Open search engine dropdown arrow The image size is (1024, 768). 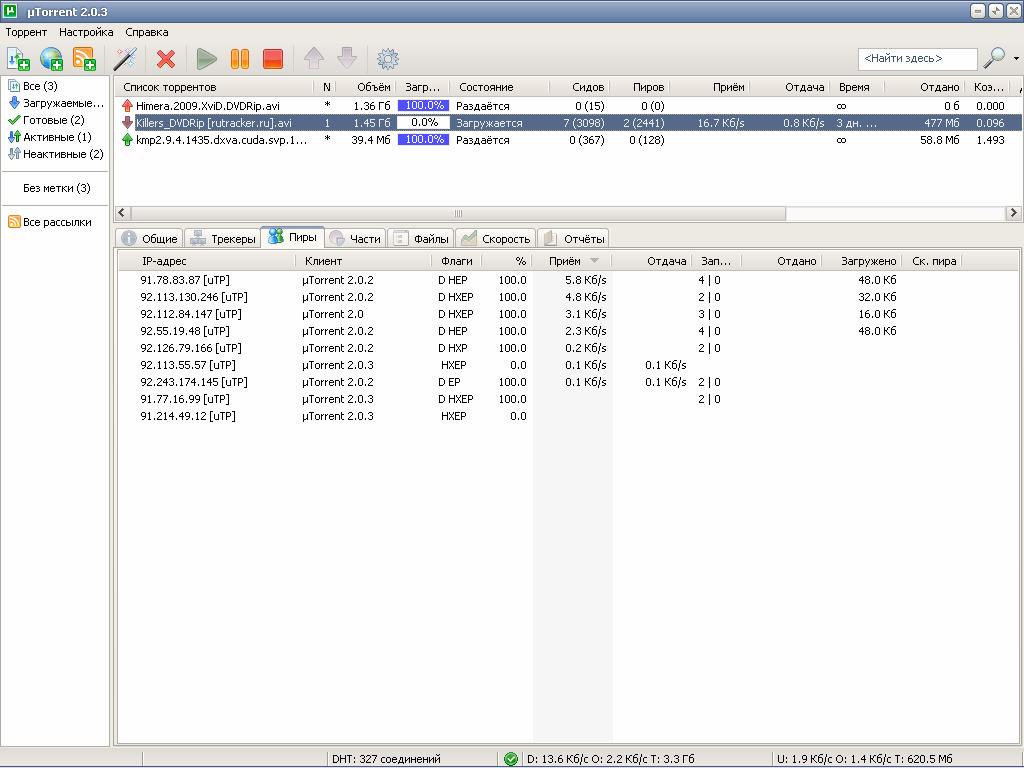[x=1016, y=59]
